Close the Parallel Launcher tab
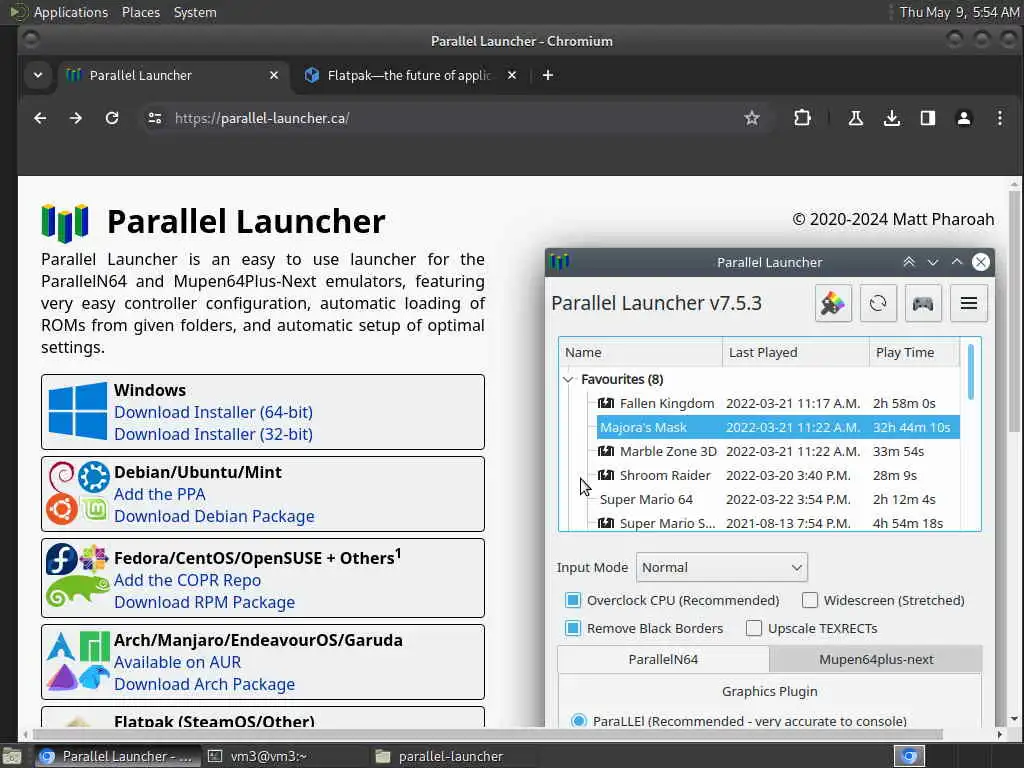This screenshot has height=768, width=1024. point(274,75)
